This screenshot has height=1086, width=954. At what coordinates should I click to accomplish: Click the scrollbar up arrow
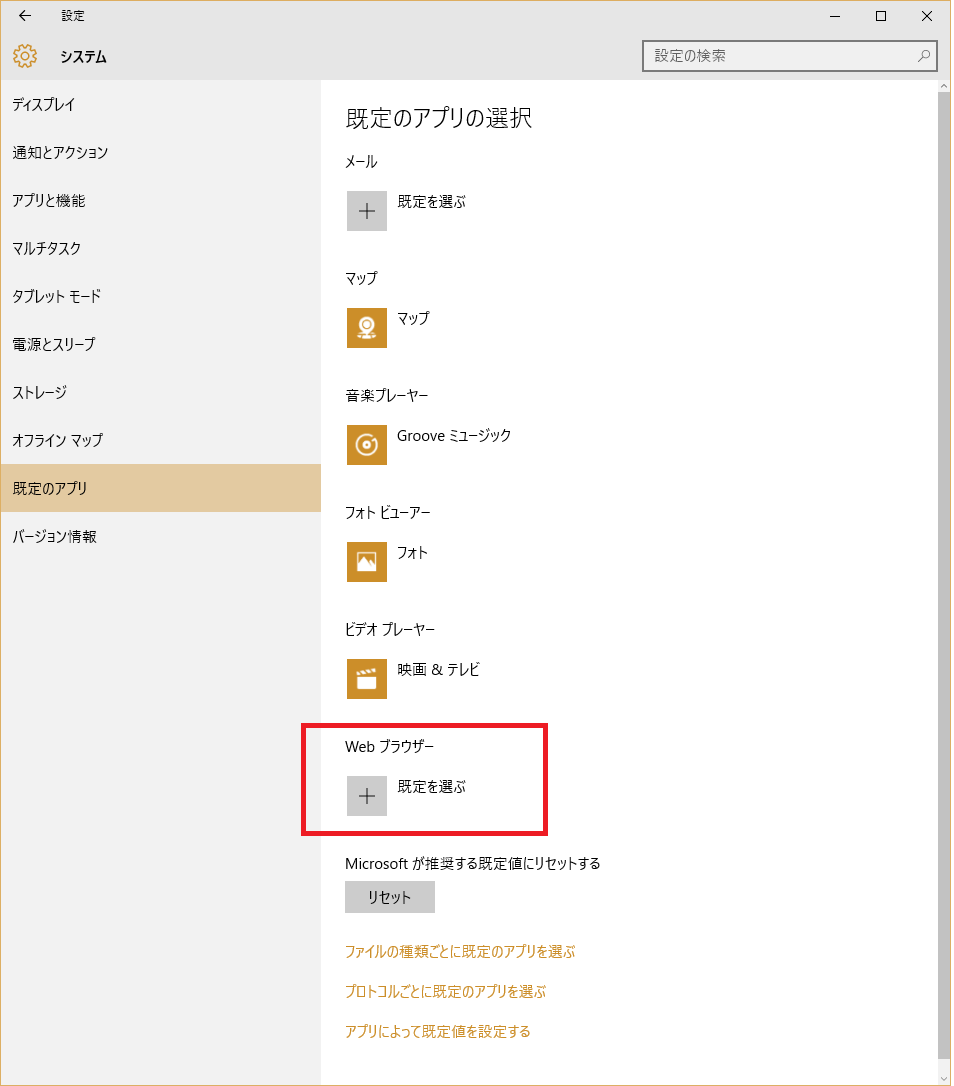click(944, 87)
